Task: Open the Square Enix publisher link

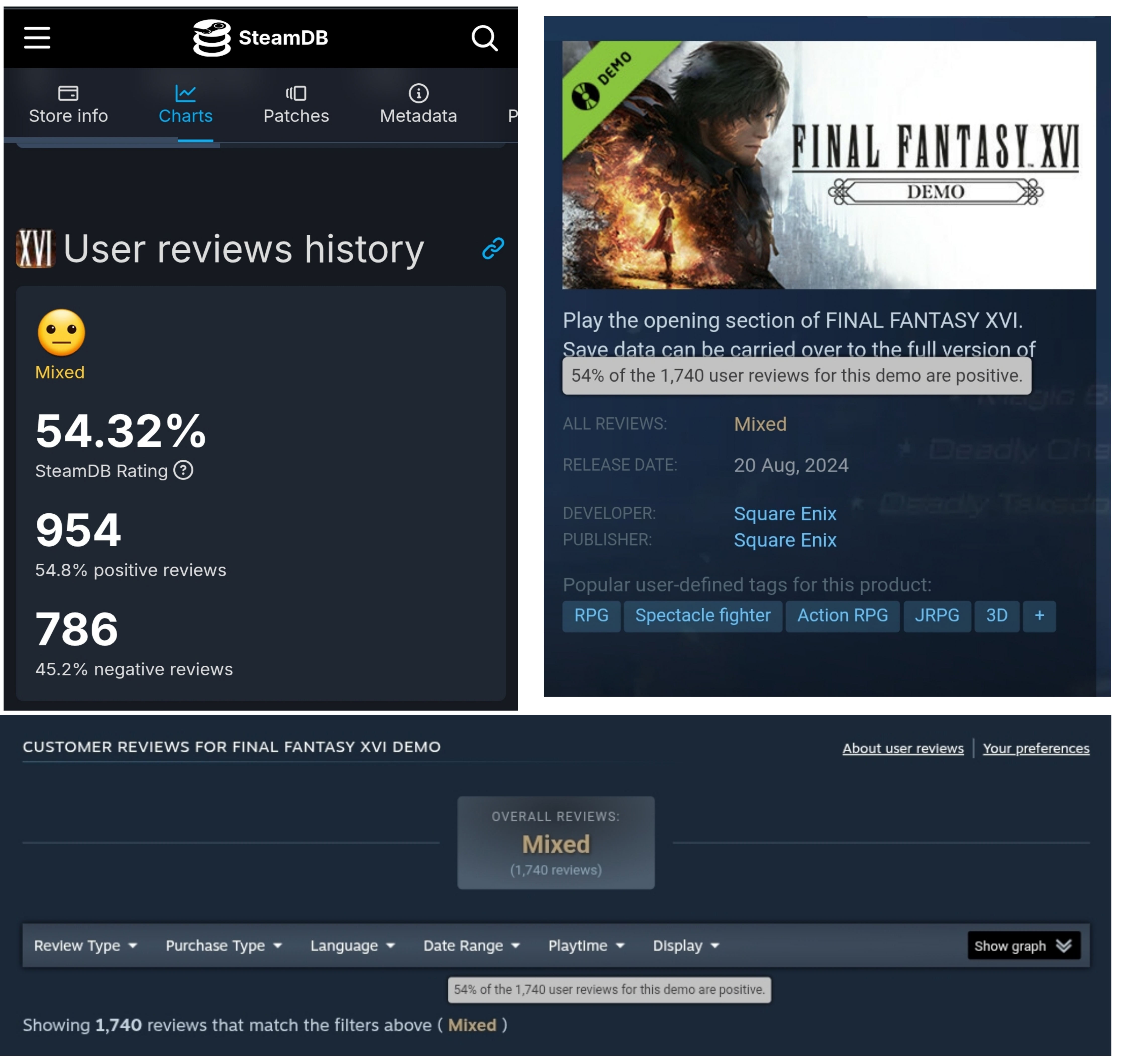Action: coord(785,540)
